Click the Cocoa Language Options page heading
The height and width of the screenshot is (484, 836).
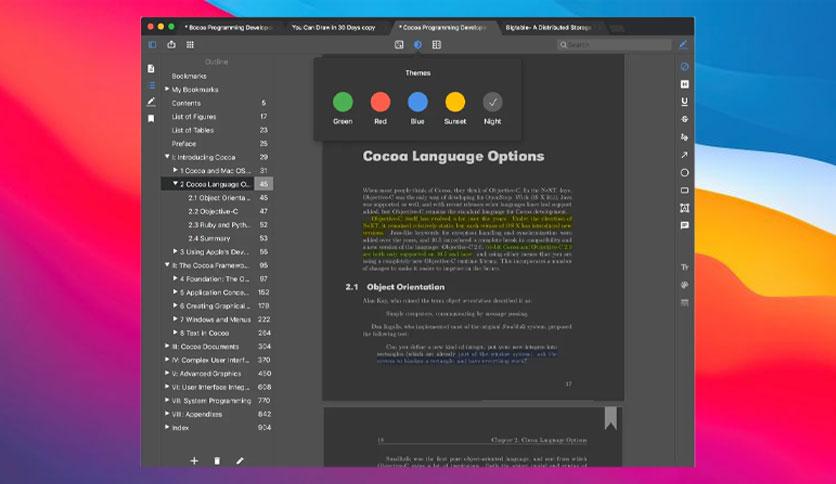point(453,156)
